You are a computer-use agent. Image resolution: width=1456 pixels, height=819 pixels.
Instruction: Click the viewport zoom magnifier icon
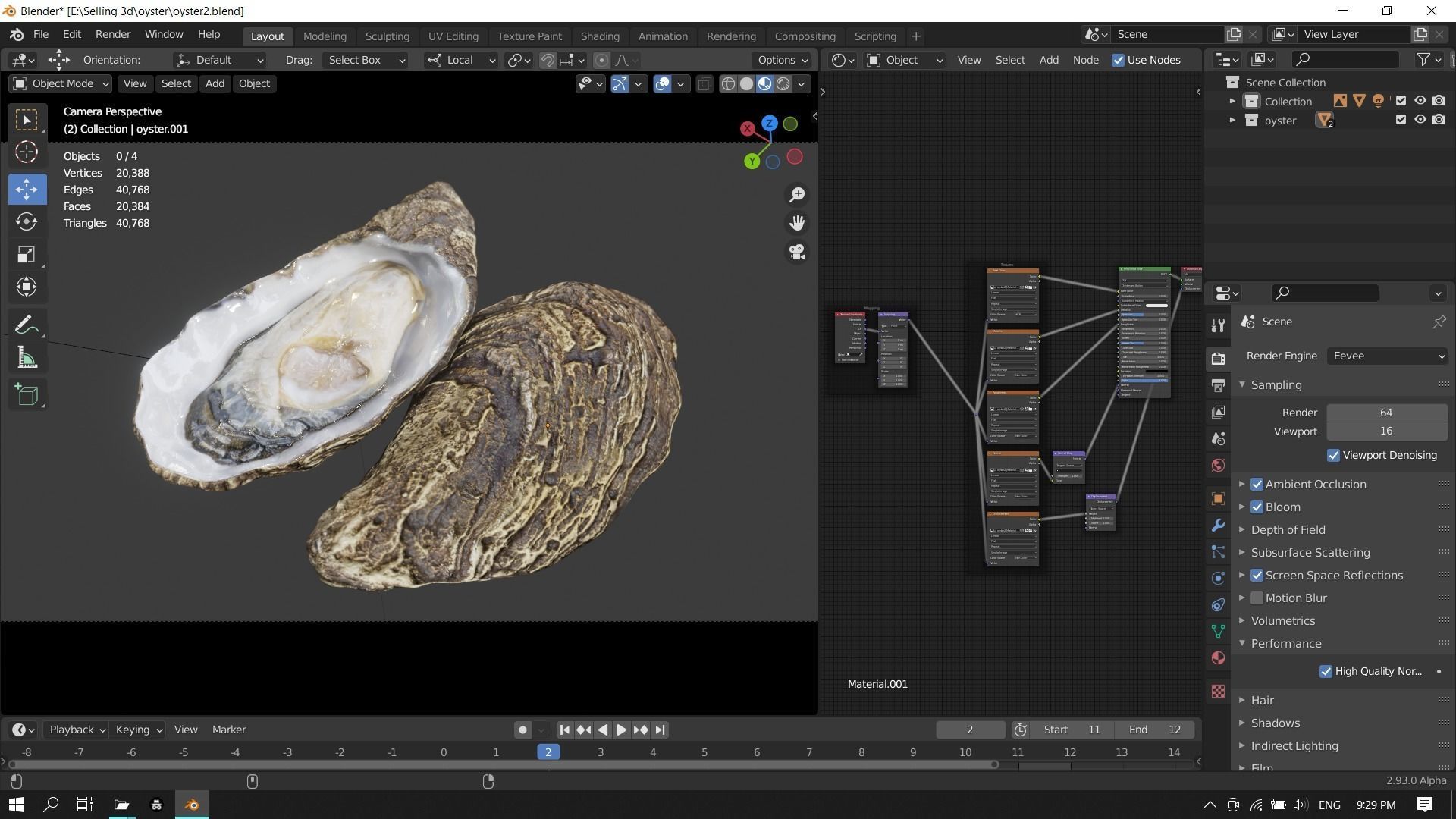coord(797,195)
